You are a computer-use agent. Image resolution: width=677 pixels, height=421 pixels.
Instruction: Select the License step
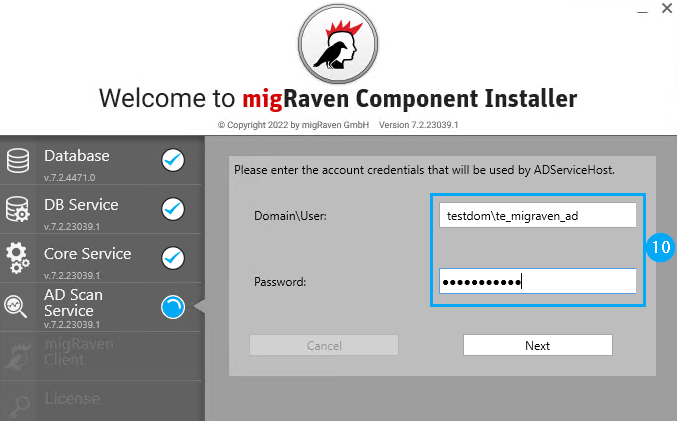(101, 401)
